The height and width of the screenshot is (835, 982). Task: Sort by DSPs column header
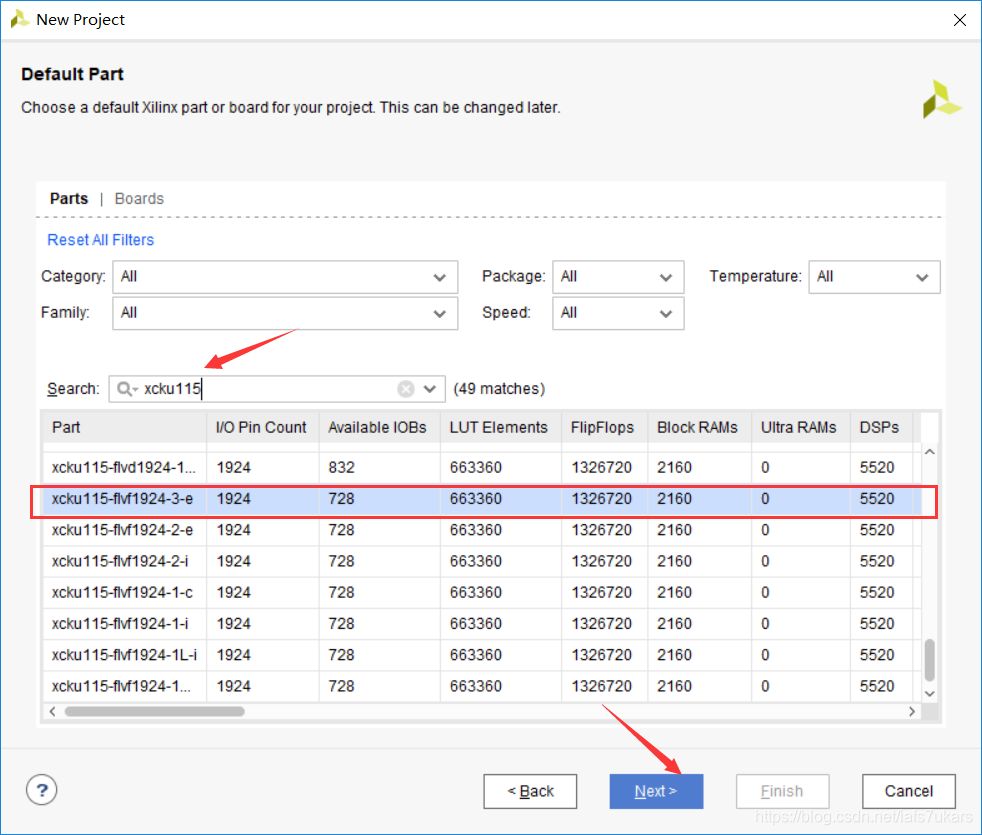tap(882, 427)
